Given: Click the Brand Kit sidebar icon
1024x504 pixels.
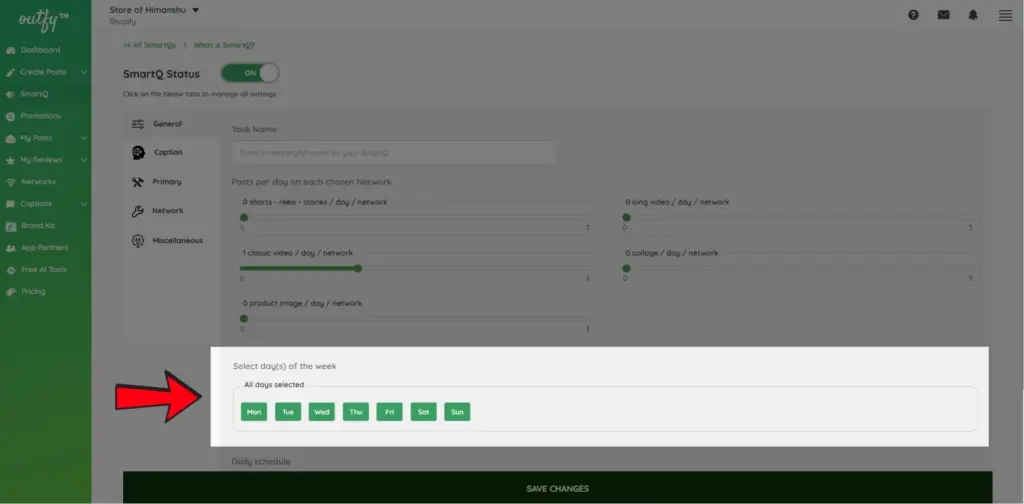Looking at the screenshot, I should [x=11, y=226].
